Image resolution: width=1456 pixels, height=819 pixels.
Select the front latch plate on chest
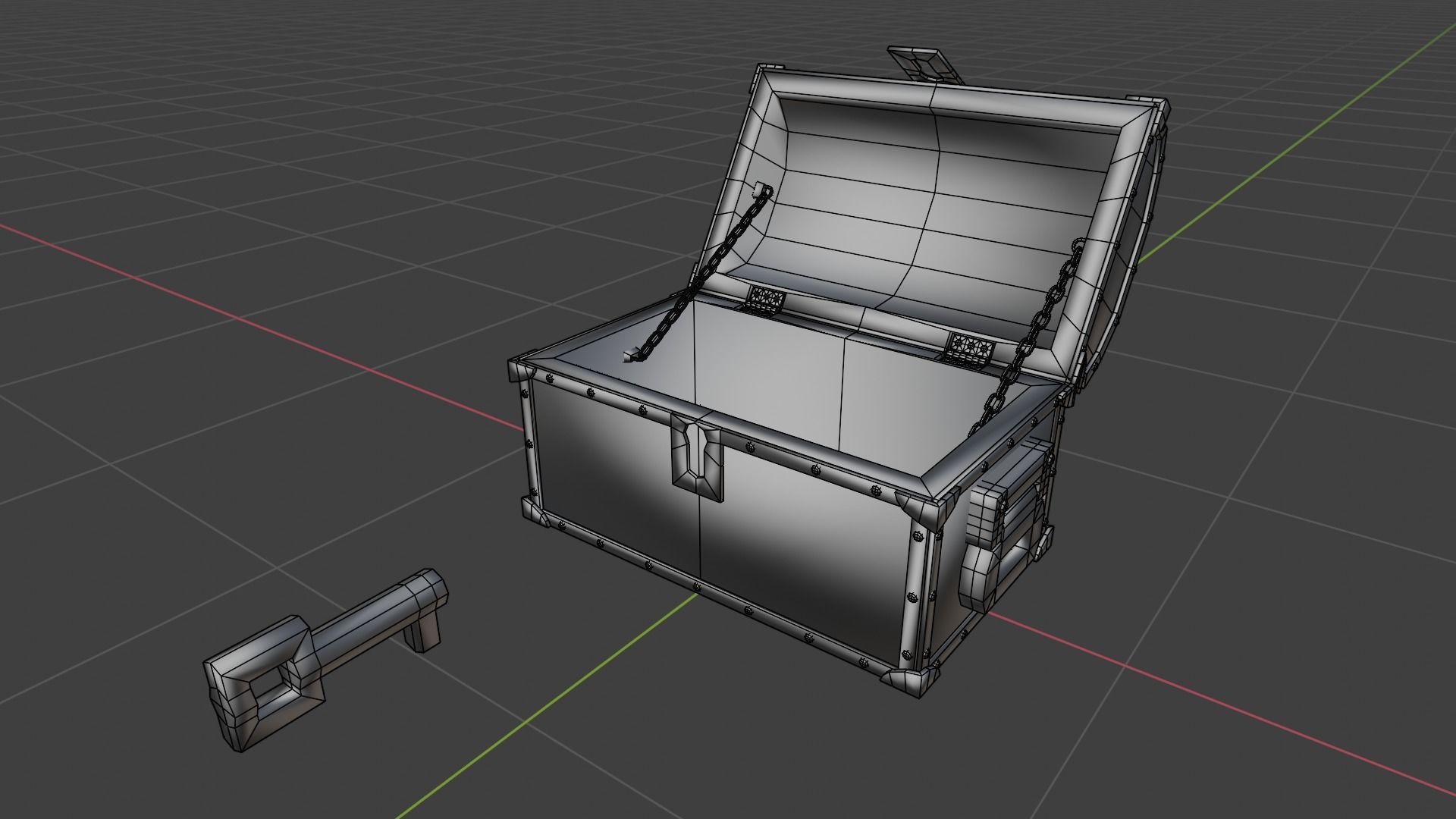tap(697, 457)
